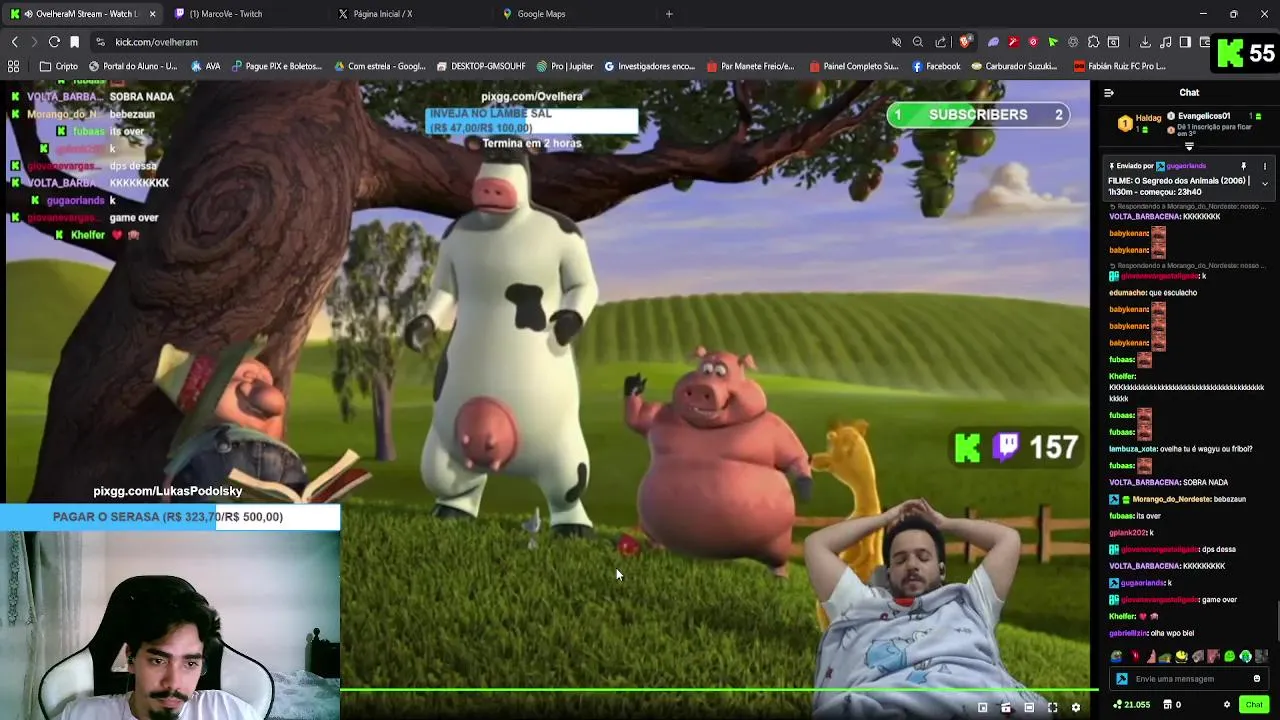Screen dimensions: 1280x720
Task: Open the zoom magnifier icon in address bar
Action: coord(917,42)
